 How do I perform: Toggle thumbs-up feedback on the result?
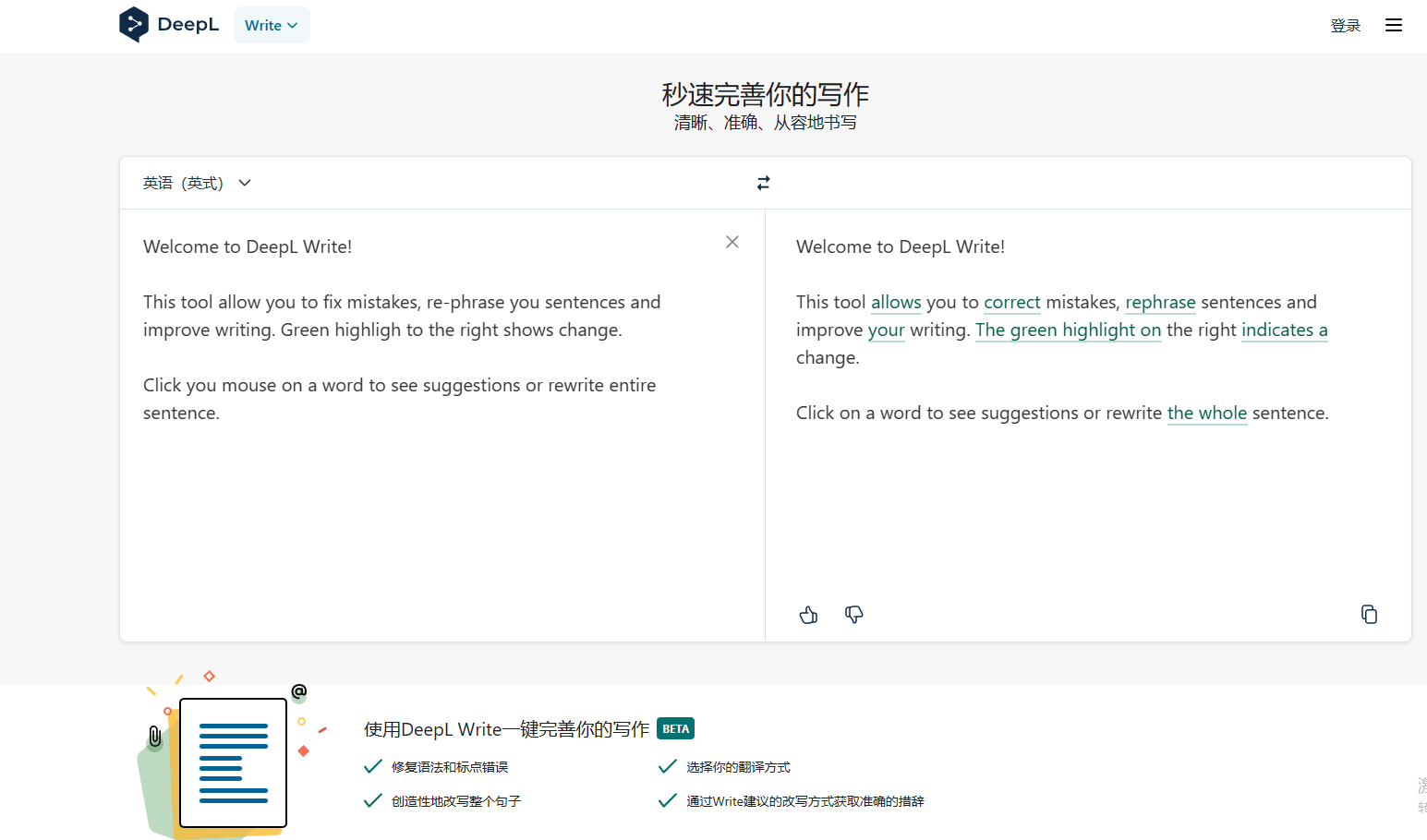click(x=808, y=614)
